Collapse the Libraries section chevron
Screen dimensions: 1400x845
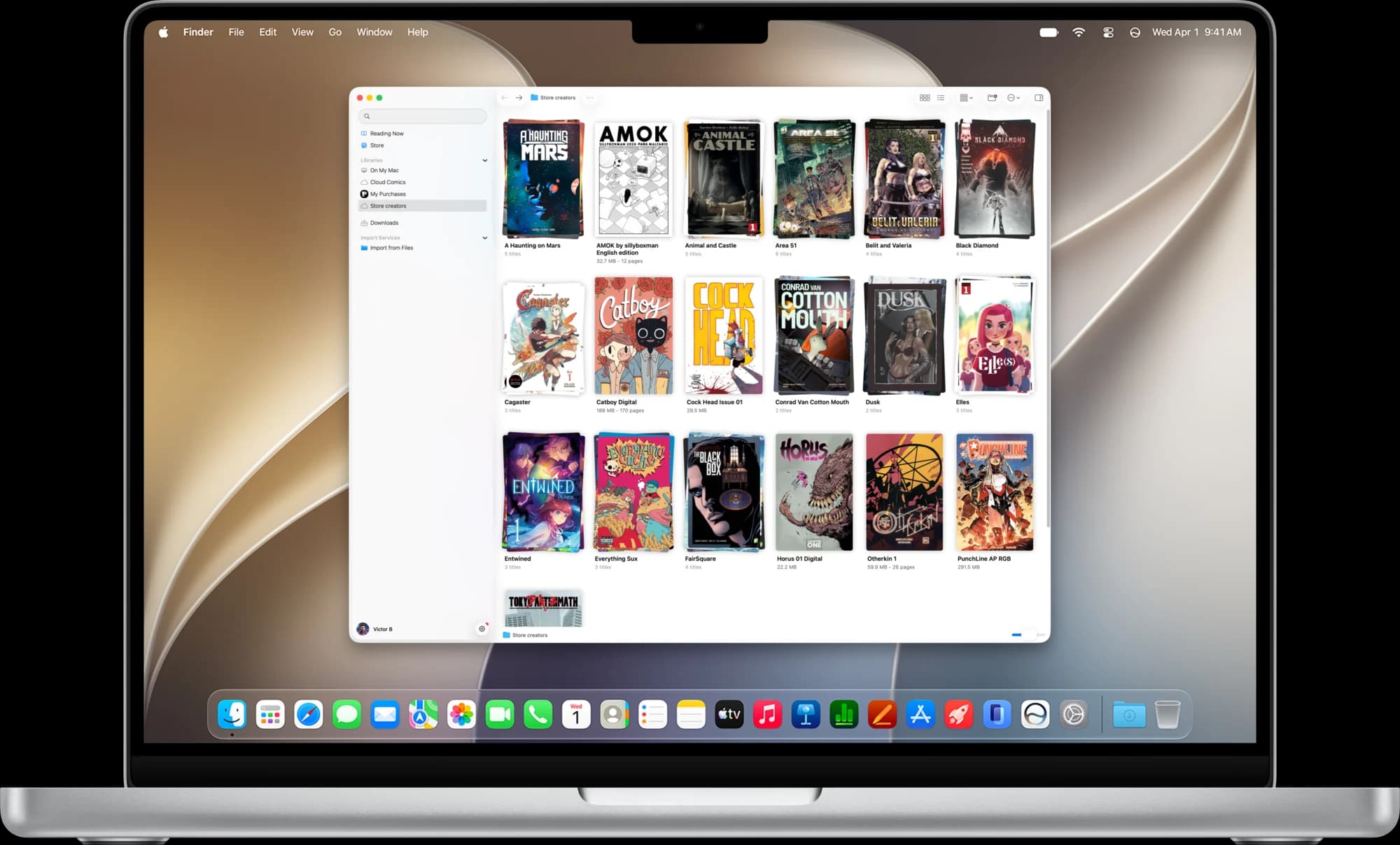[484, 160]
